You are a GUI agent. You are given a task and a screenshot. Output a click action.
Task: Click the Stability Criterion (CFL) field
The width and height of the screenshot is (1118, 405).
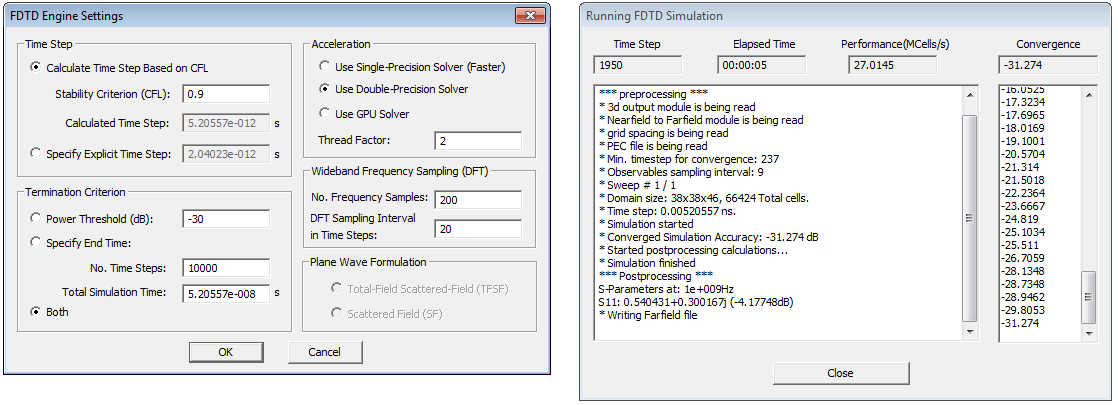pyautogui.click(x=226, y=94)
